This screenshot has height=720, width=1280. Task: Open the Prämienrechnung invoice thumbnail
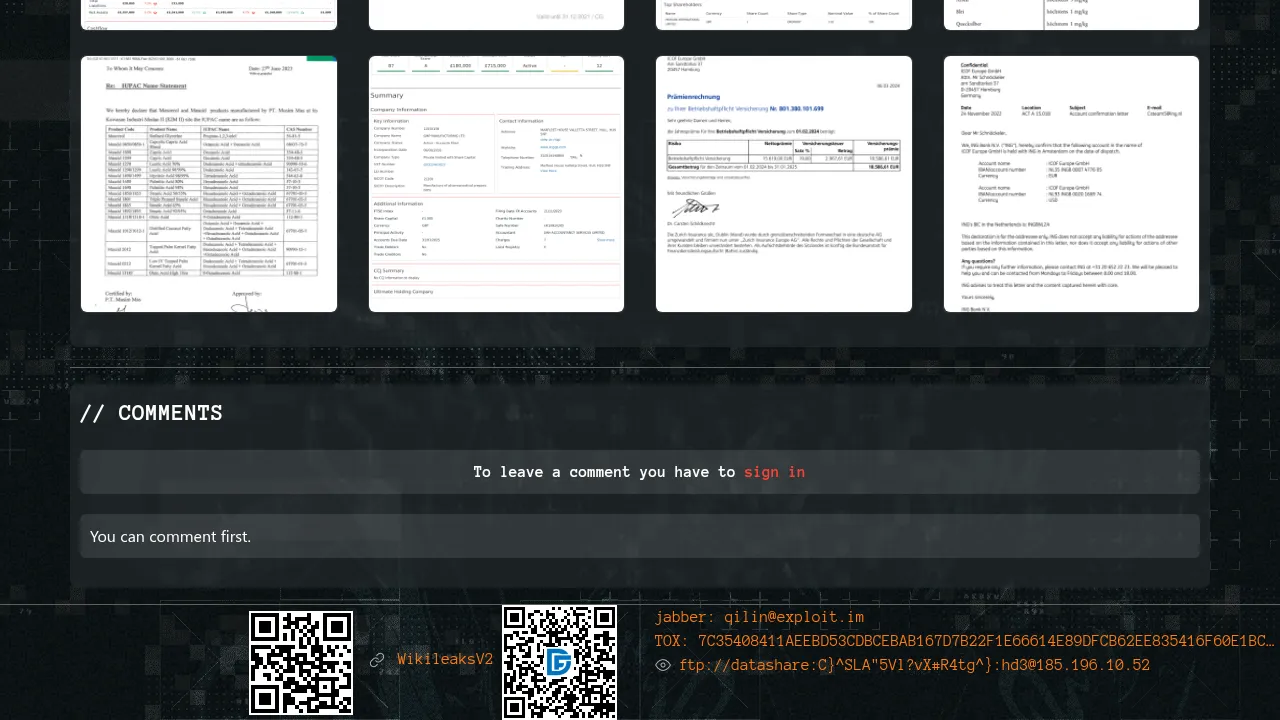784,184
